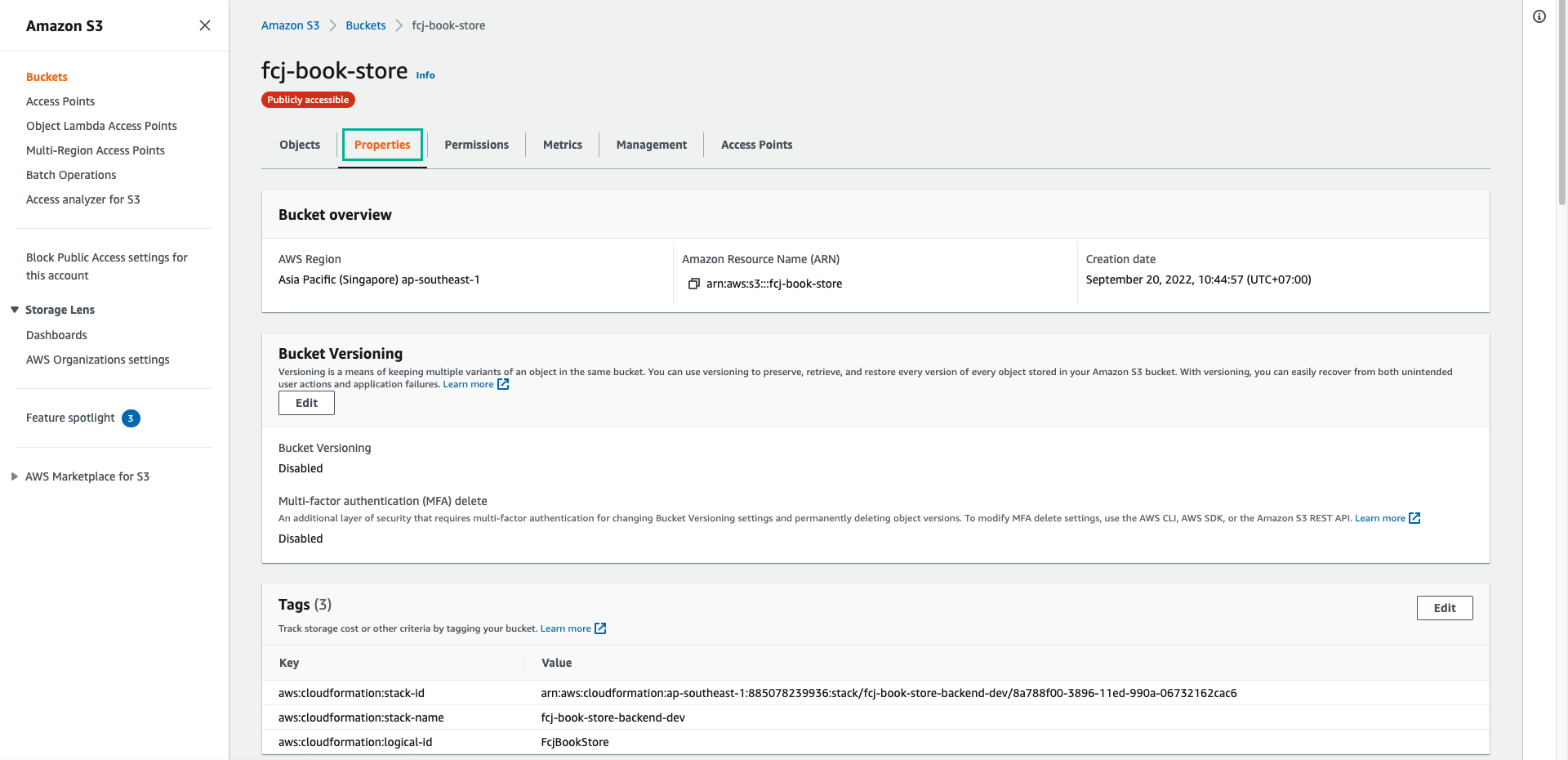This screenshot has height=760, width=1568.
Task: Click external link icon after Tags Learn more
Action: [600, 628]
